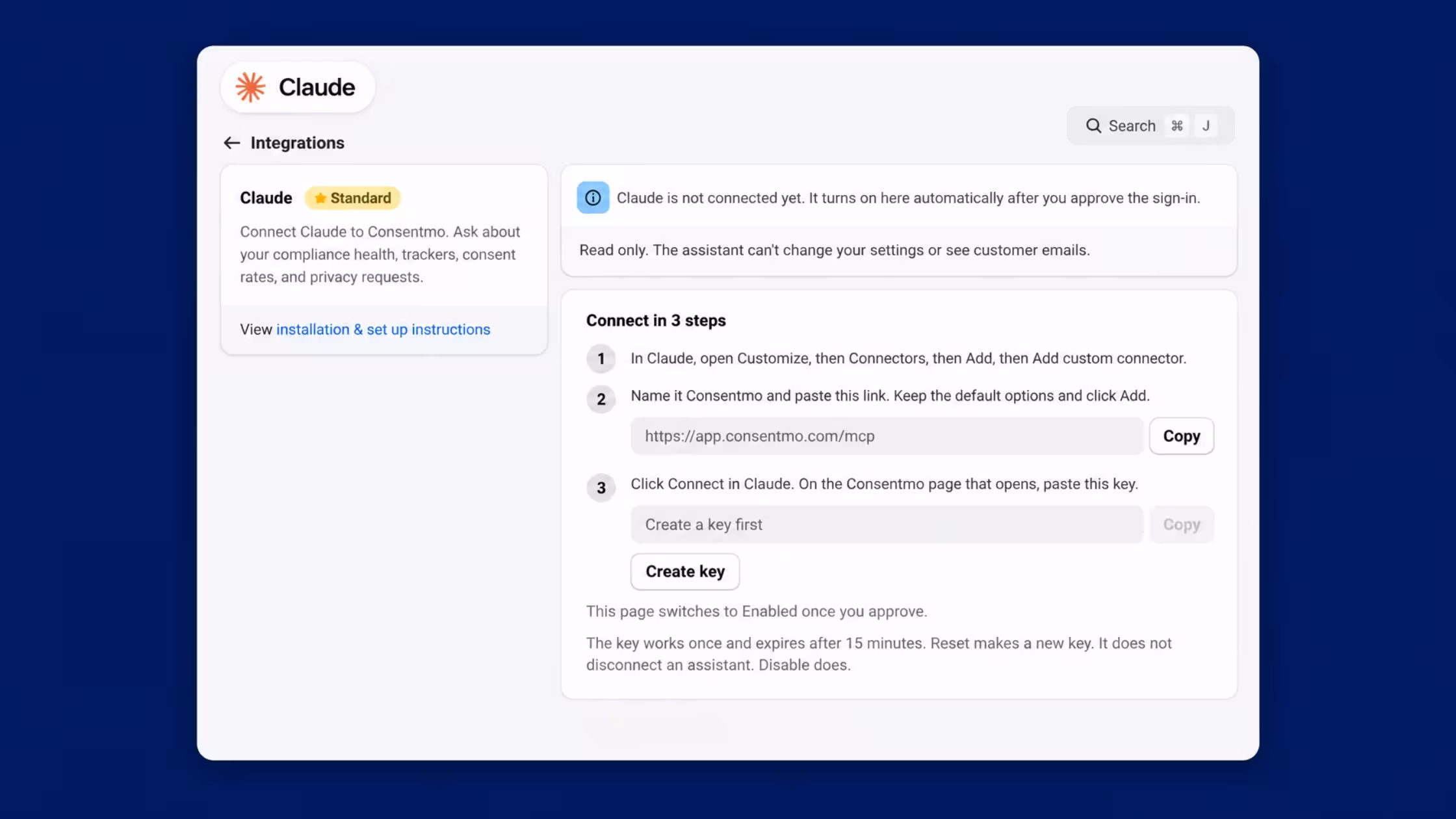The width and height of the screenshot is (1456, 819).
Task: Click the disabled Copy key button
Action: point(1181,525)
